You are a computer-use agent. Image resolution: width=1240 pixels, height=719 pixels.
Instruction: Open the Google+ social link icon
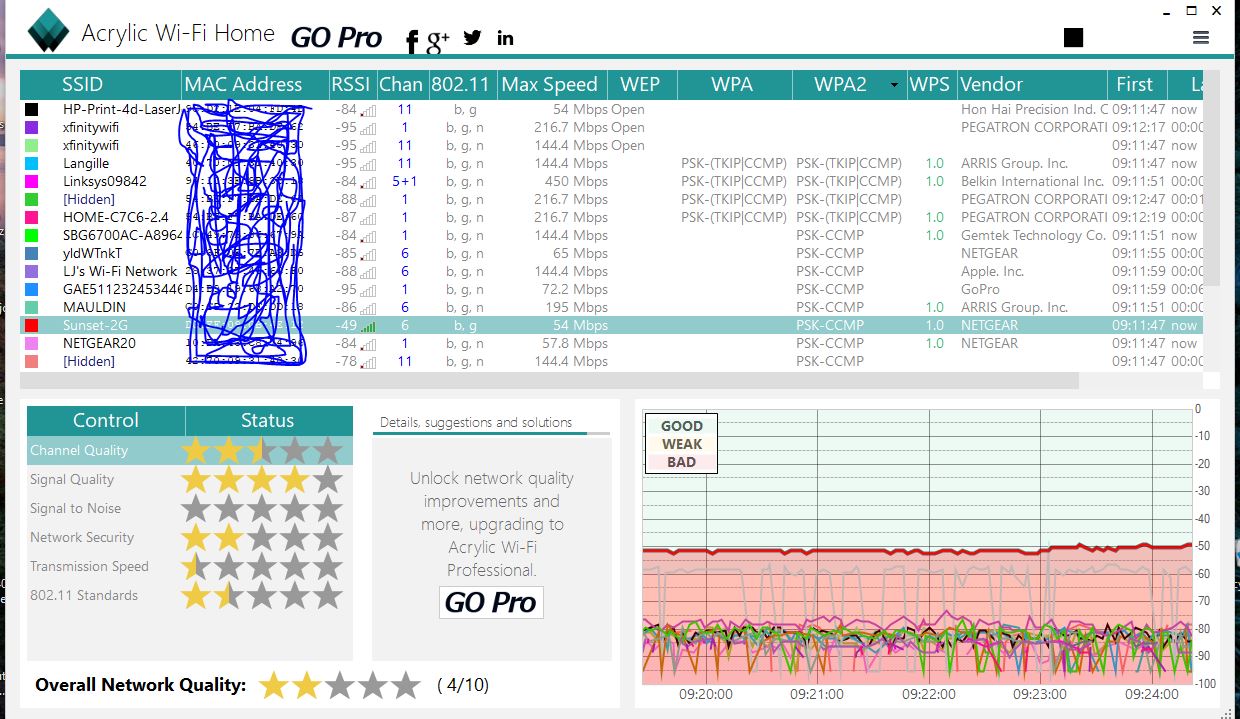[438, 41]
